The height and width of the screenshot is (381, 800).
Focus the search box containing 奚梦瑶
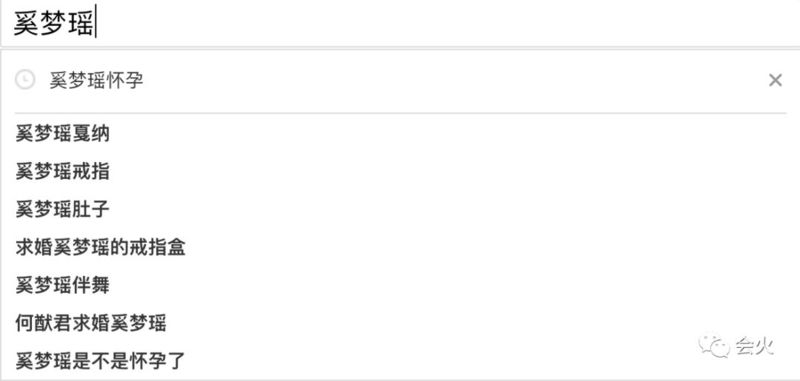(x=400, y=23)
